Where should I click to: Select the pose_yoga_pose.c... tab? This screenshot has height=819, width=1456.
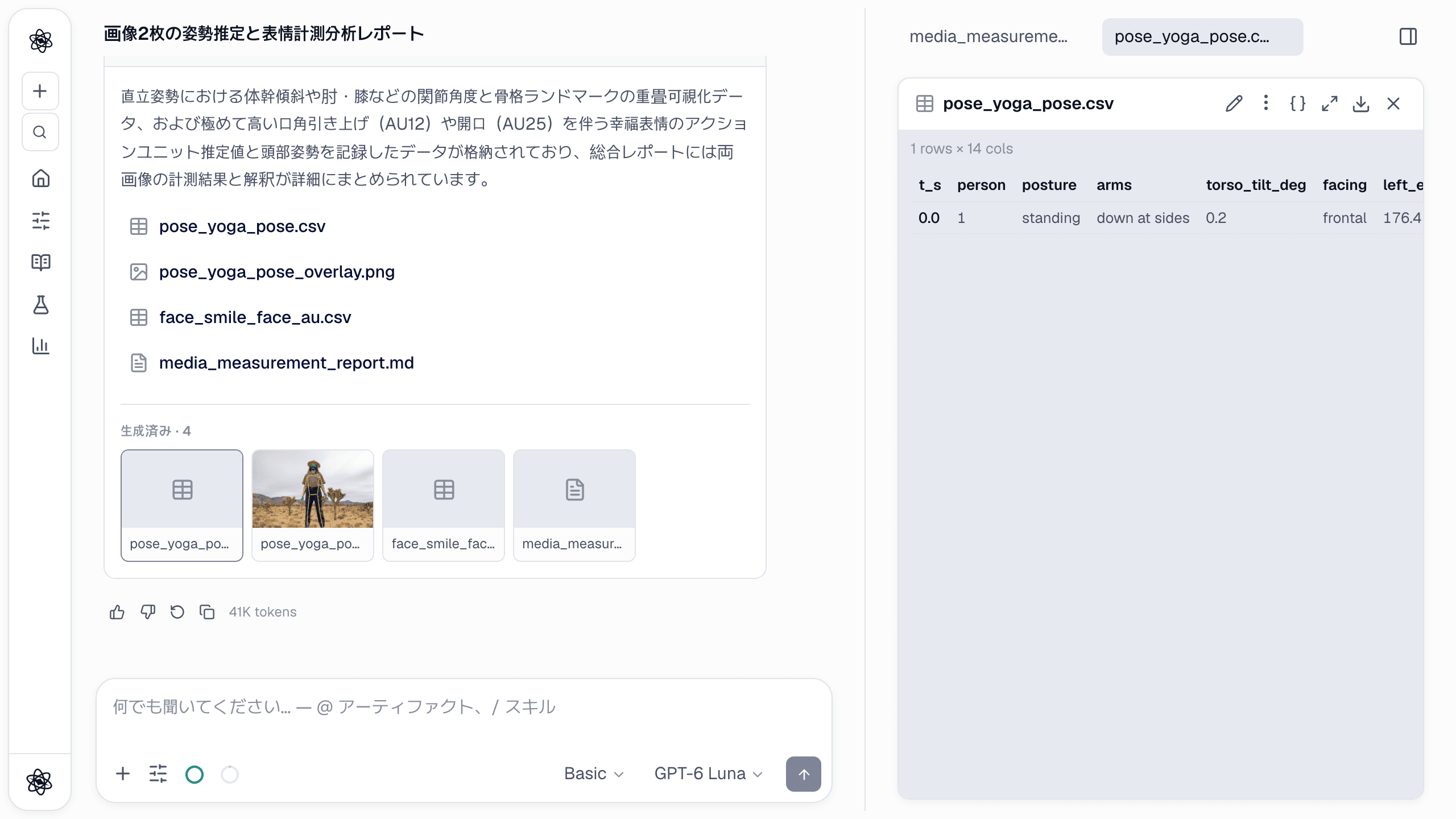pos(1202,37)
